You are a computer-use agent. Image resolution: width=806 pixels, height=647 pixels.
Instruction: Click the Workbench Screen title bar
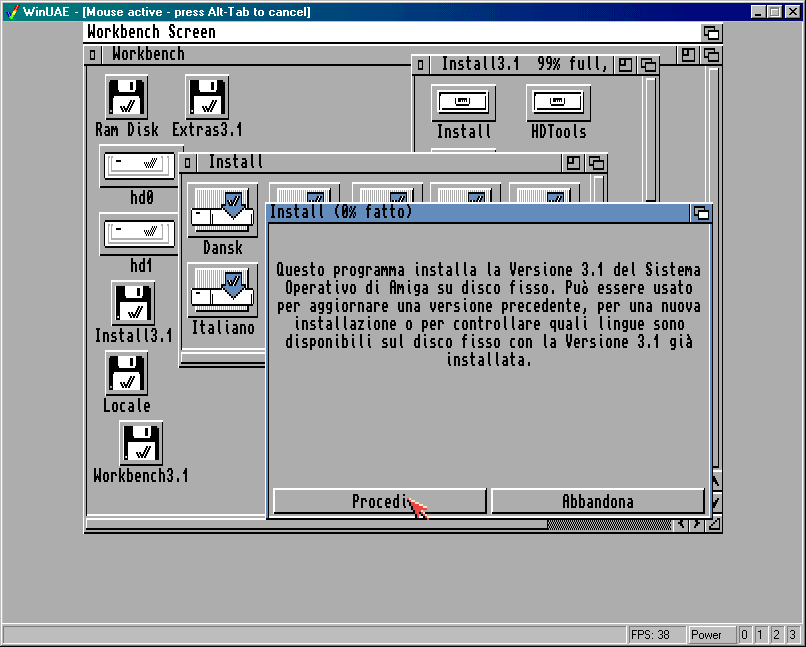(392, 32)
